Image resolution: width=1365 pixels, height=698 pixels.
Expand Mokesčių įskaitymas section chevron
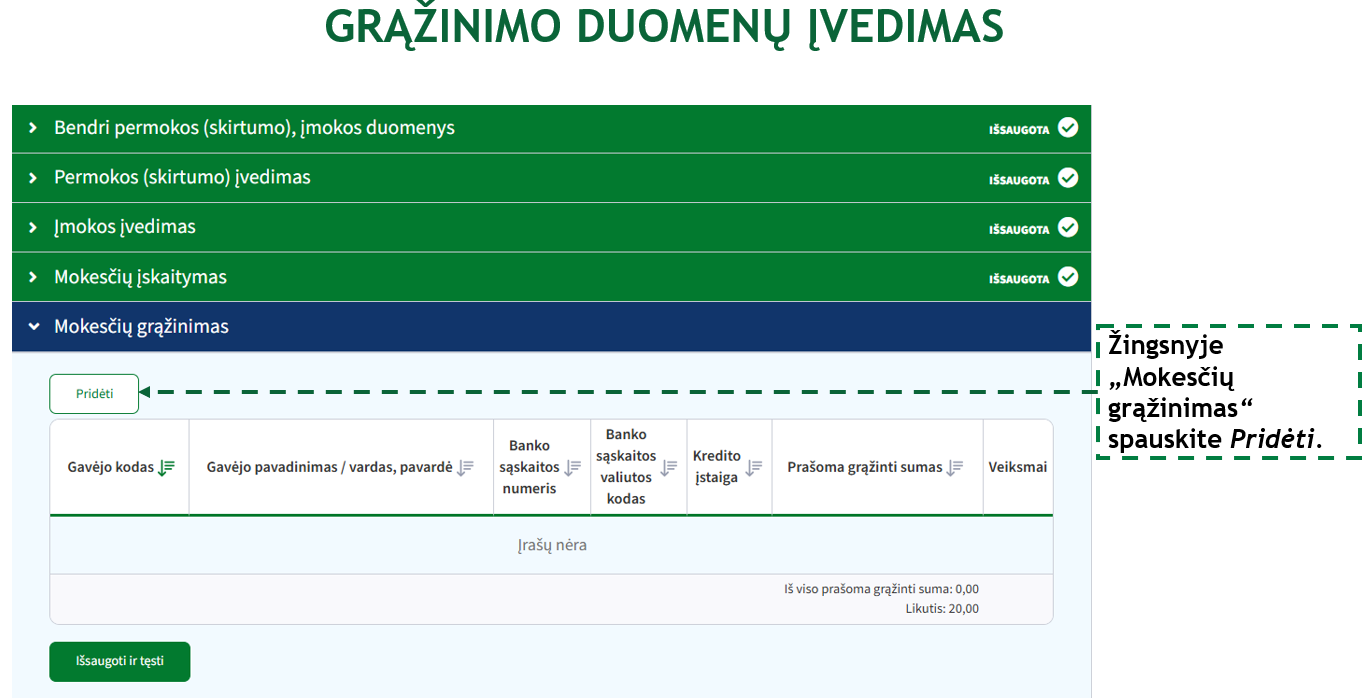pos(33,277)
